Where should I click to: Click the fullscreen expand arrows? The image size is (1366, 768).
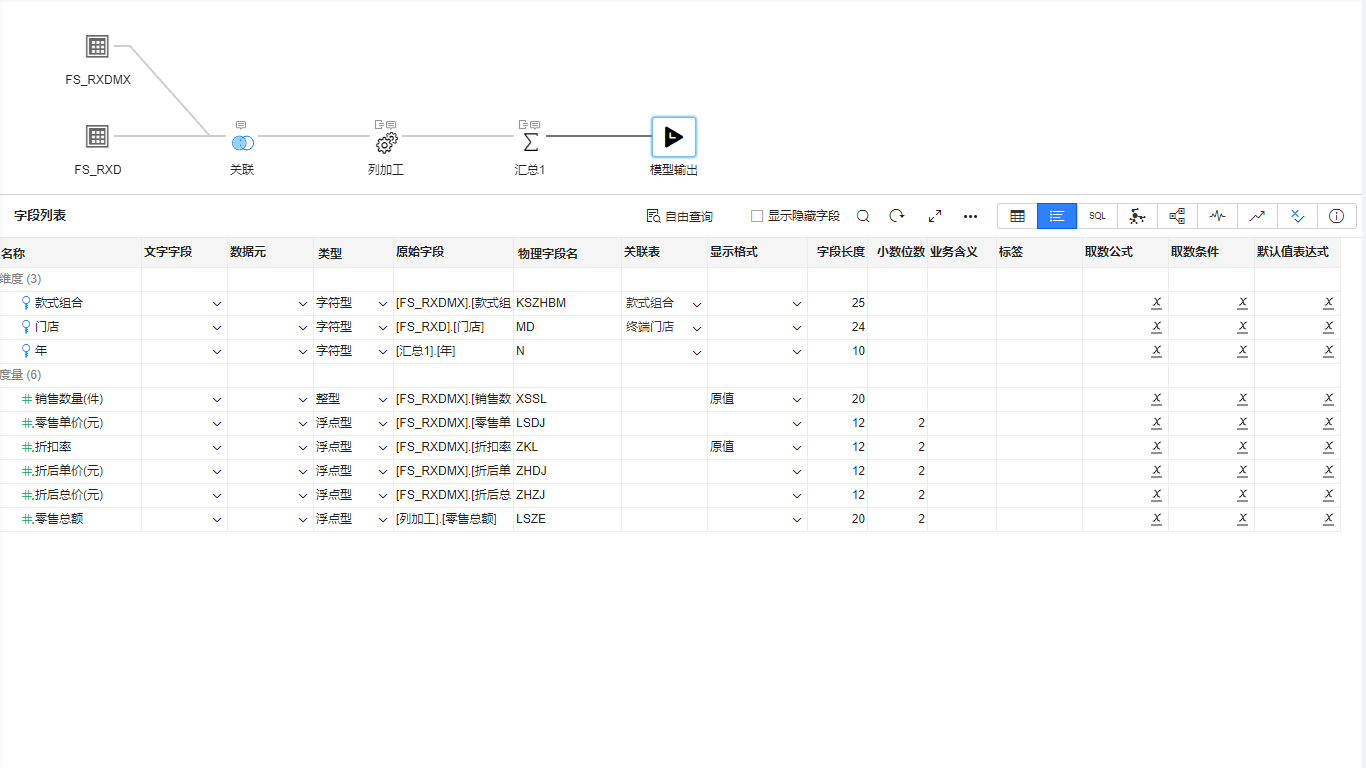tap(934, 215)
